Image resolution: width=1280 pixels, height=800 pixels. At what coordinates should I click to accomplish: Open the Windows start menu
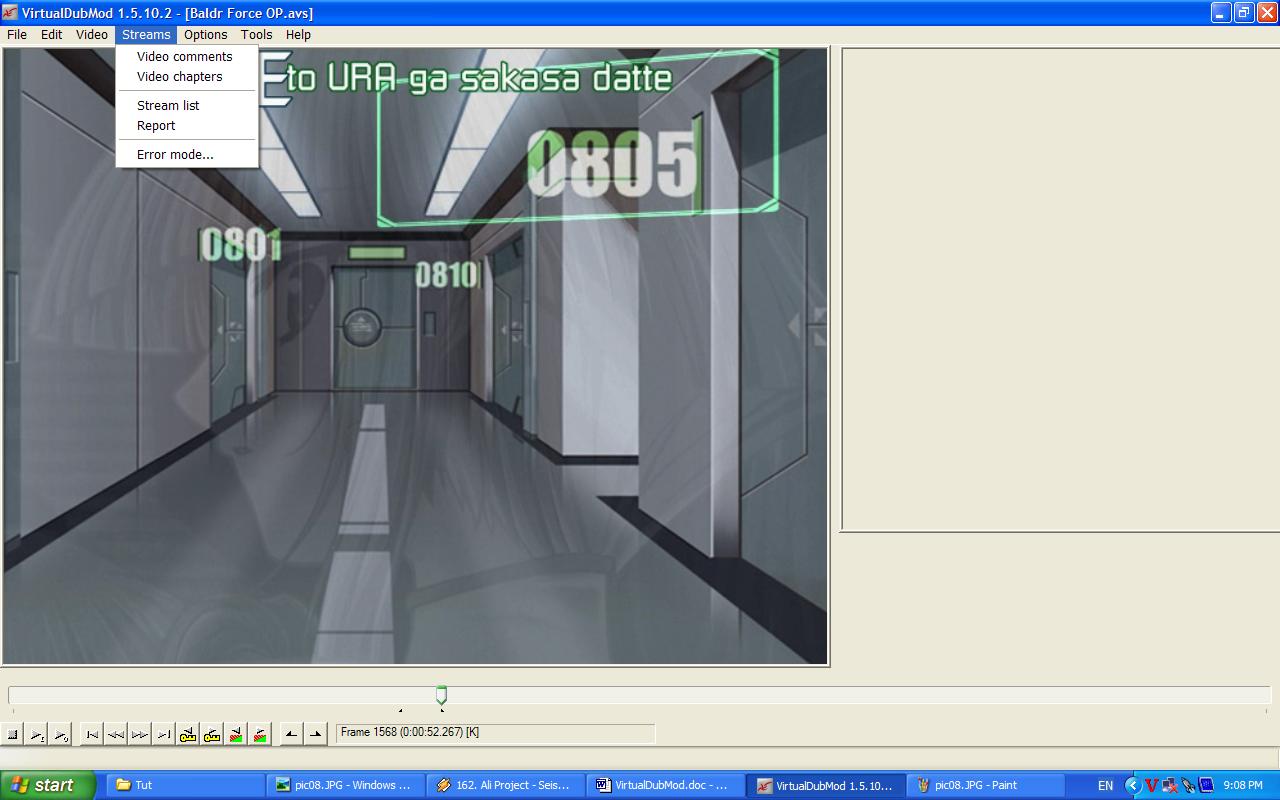(x=47, y=785)
